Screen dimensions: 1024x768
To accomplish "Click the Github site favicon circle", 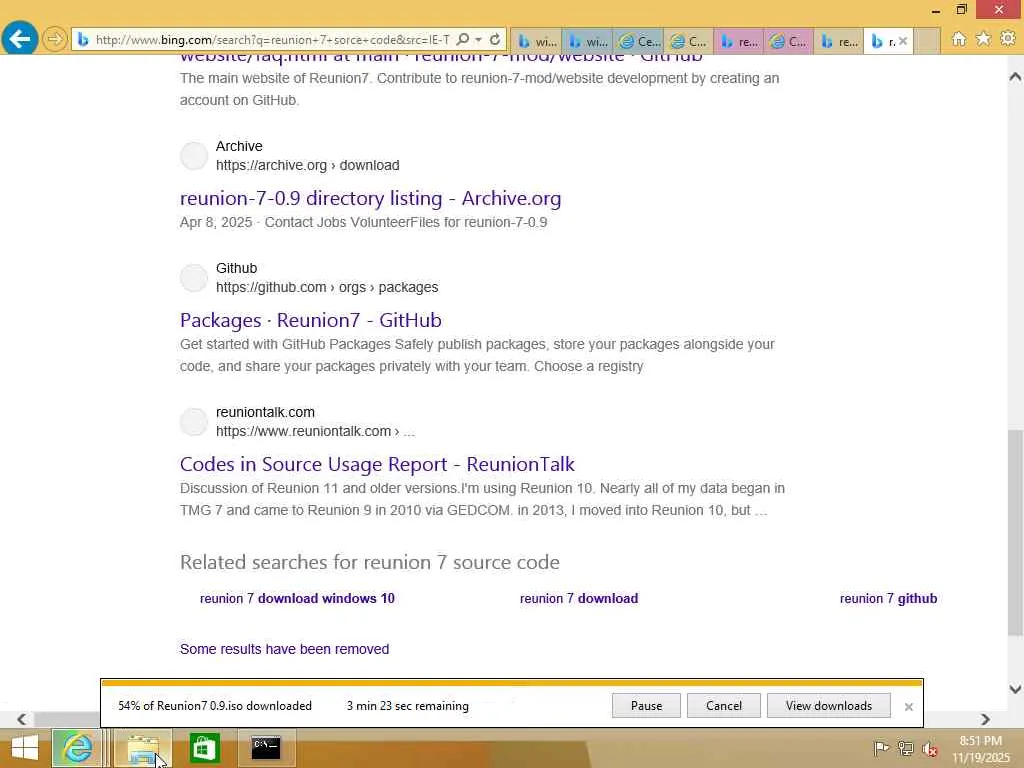I will pyautogui.click(x=193, y=278).
